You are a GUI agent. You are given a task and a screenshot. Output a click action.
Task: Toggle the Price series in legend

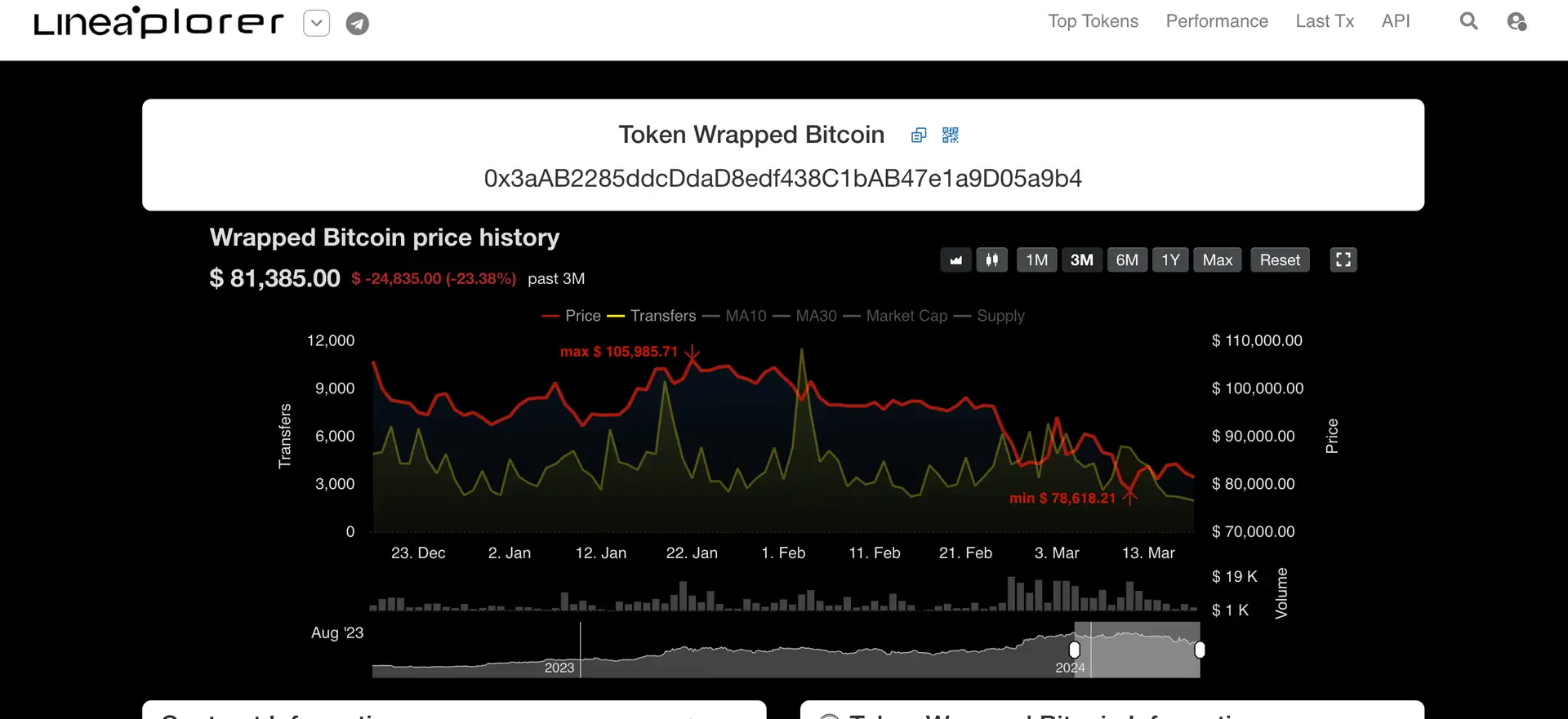coord(581,316)
